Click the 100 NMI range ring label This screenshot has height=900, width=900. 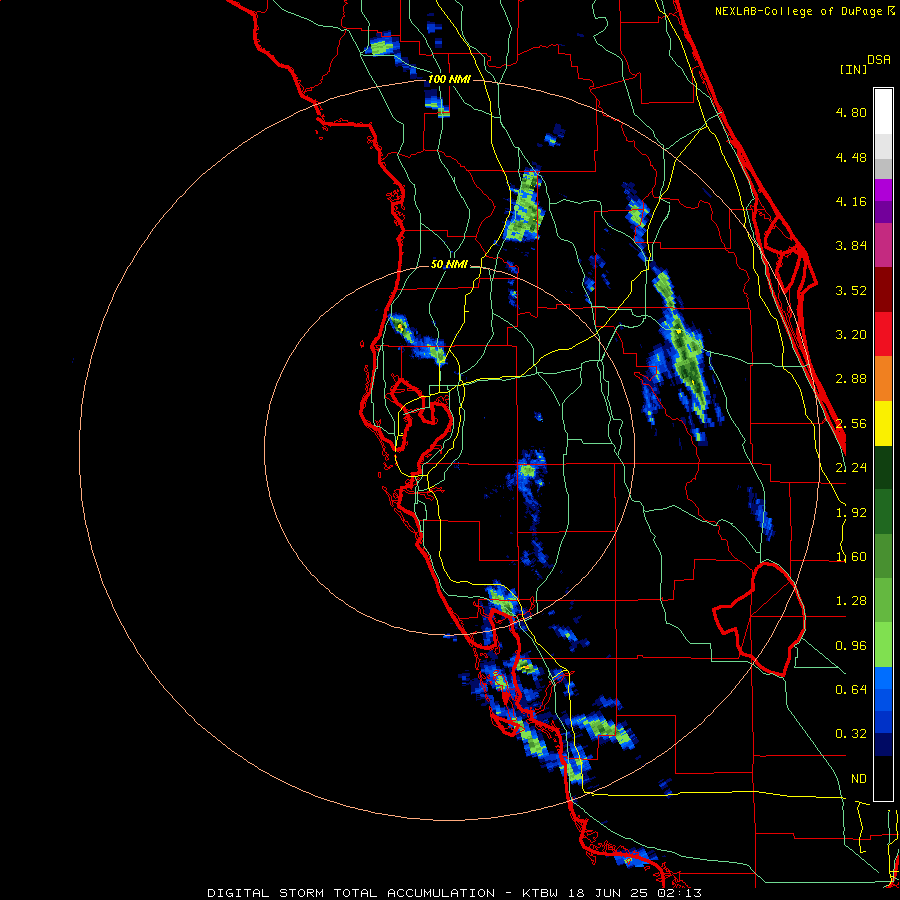click(449, 79)
